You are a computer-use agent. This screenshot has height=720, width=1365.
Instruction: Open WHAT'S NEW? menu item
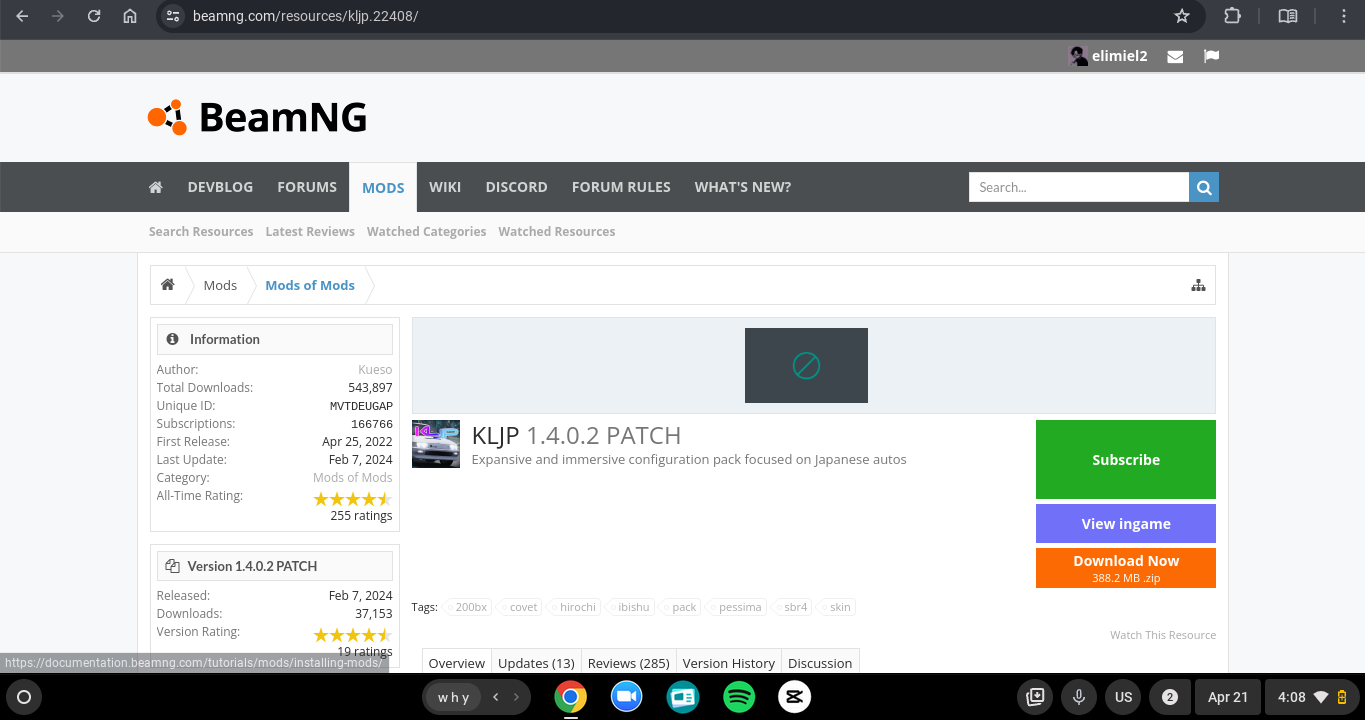pyautogui.click(x=743, y=187)
